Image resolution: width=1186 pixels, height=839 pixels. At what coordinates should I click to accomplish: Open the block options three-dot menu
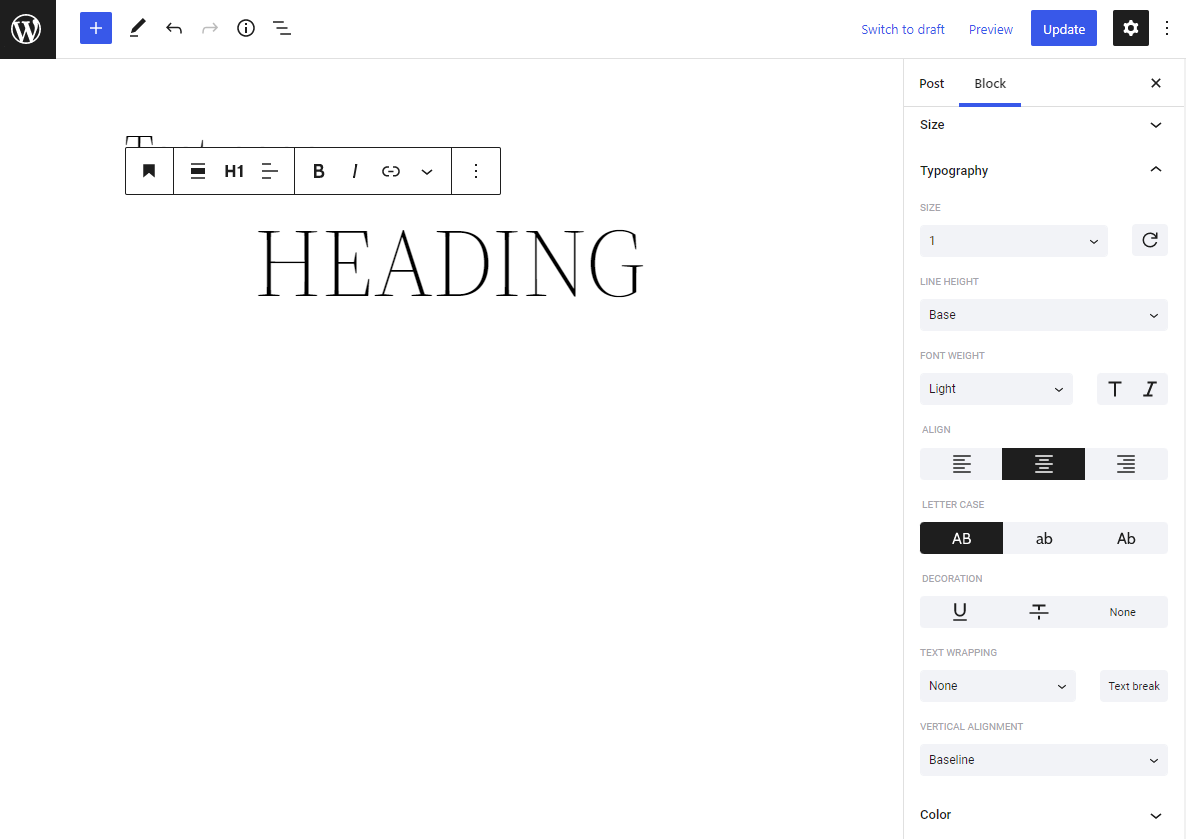(x=476, y=171)
